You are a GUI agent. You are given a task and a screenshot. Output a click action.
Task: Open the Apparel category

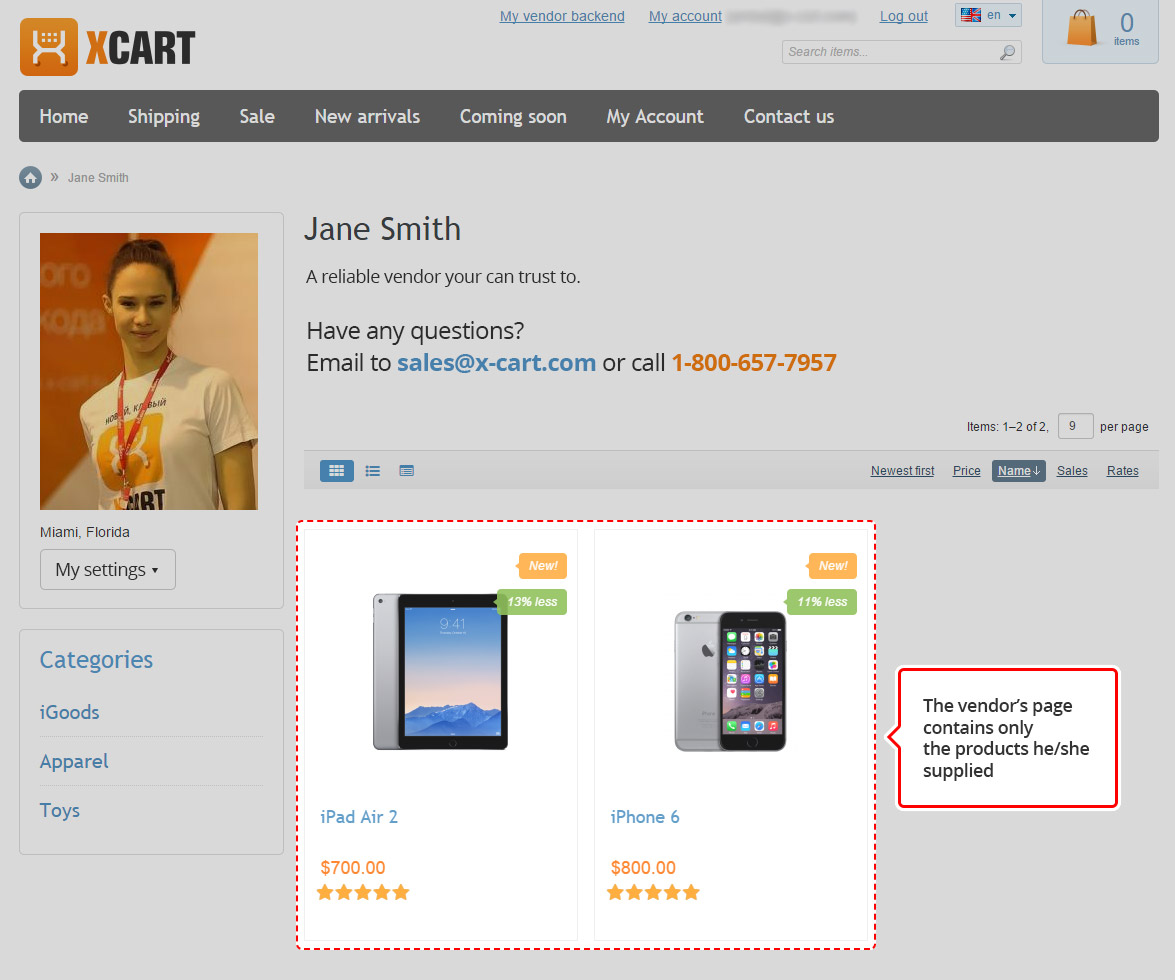tap(73, 761)
